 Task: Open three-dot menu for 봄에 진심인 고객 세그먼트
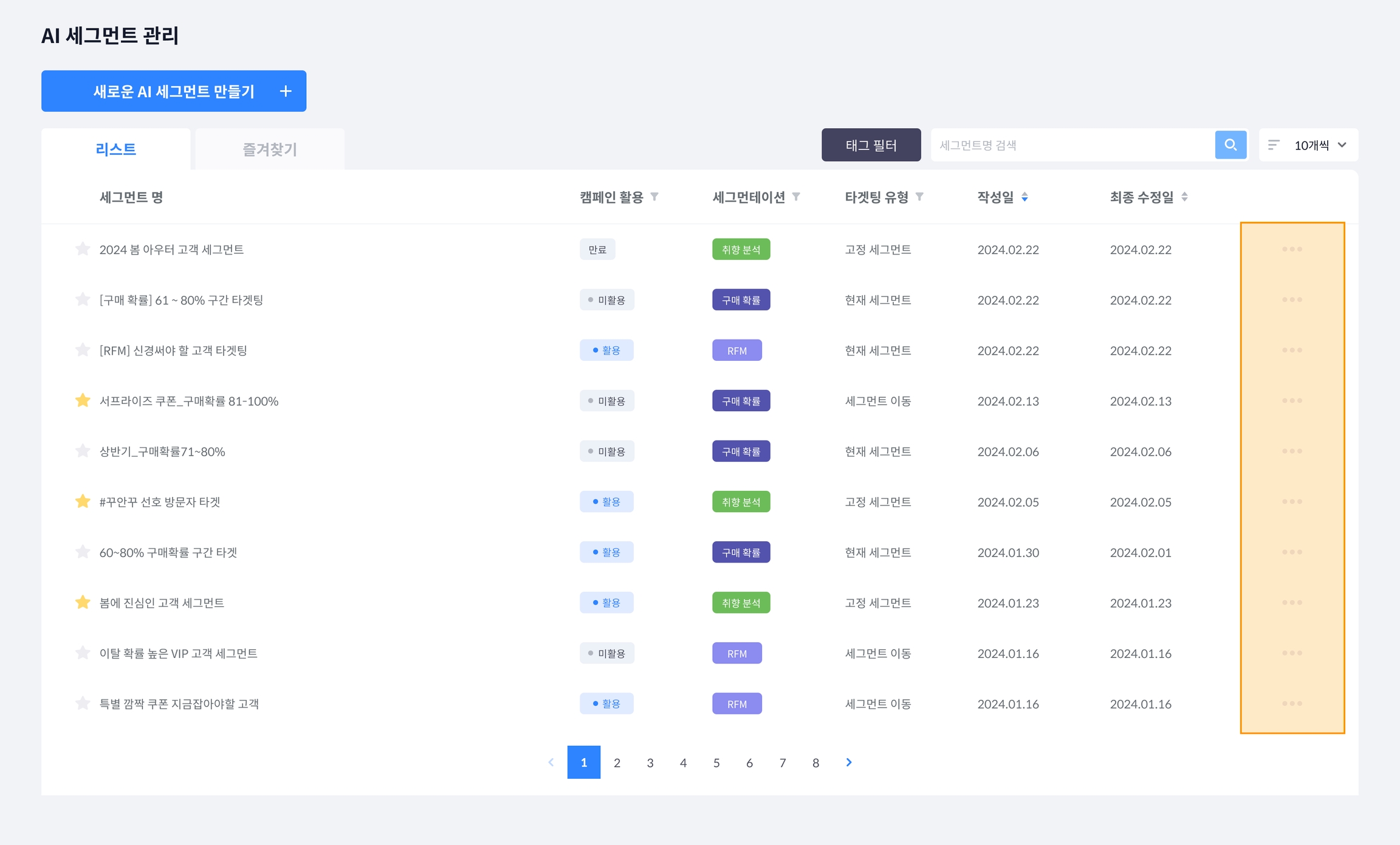[1292, 602]
